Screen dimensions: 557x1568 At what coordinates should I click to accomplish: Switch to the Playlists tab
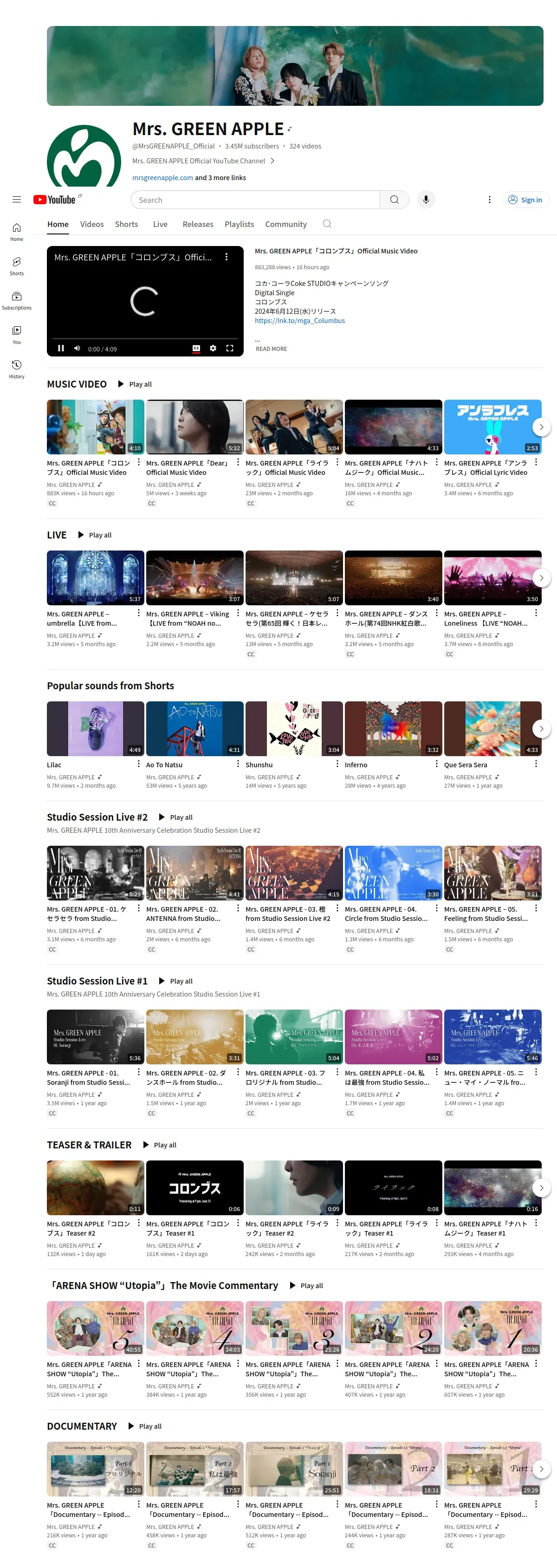pyautogui.click(x=239, y=224)
